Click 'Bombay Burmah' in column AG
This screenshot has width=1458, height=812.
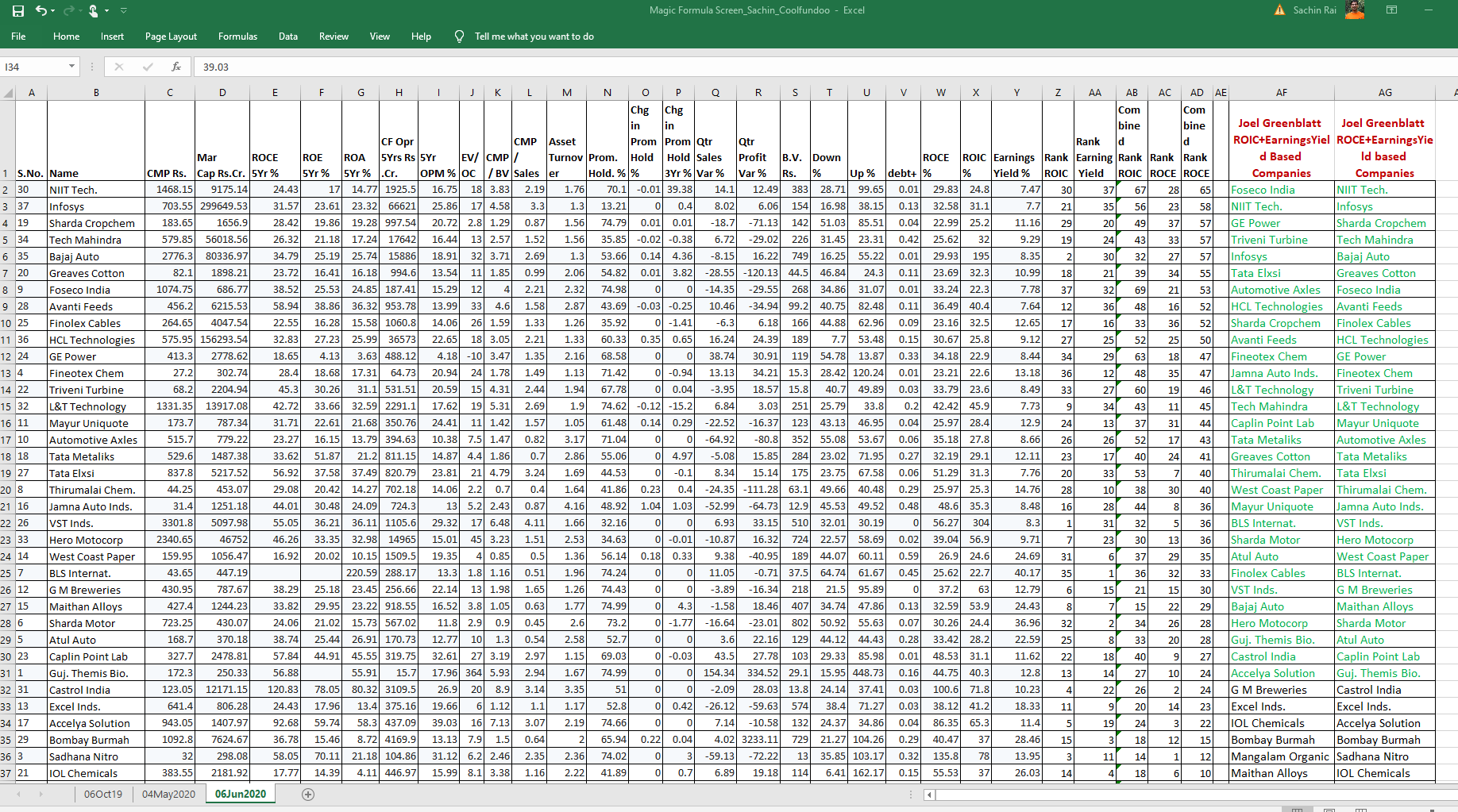pos(1385,740)
